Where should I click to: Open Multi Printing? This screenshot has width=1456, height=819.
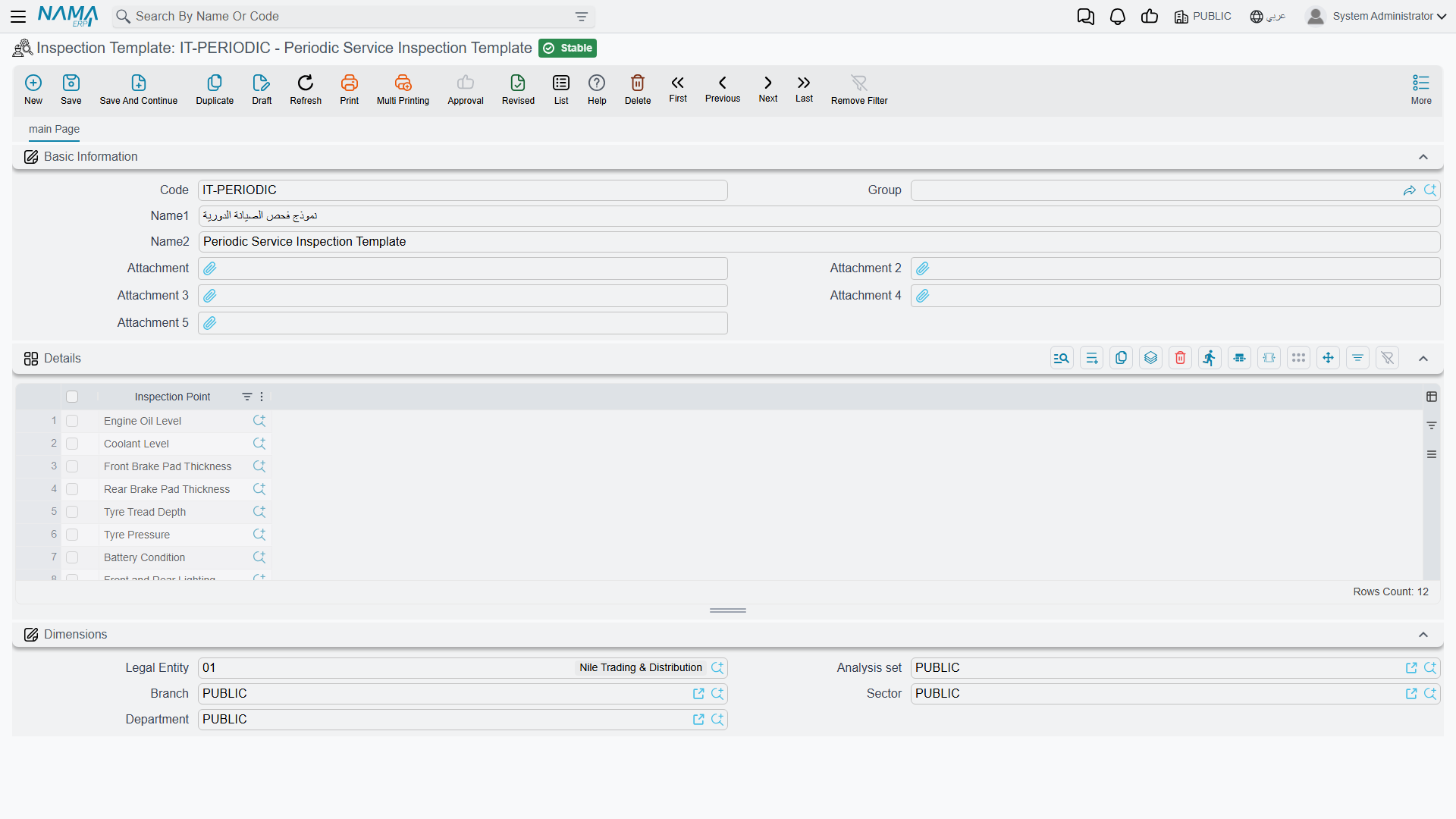[x=403, y=89]
